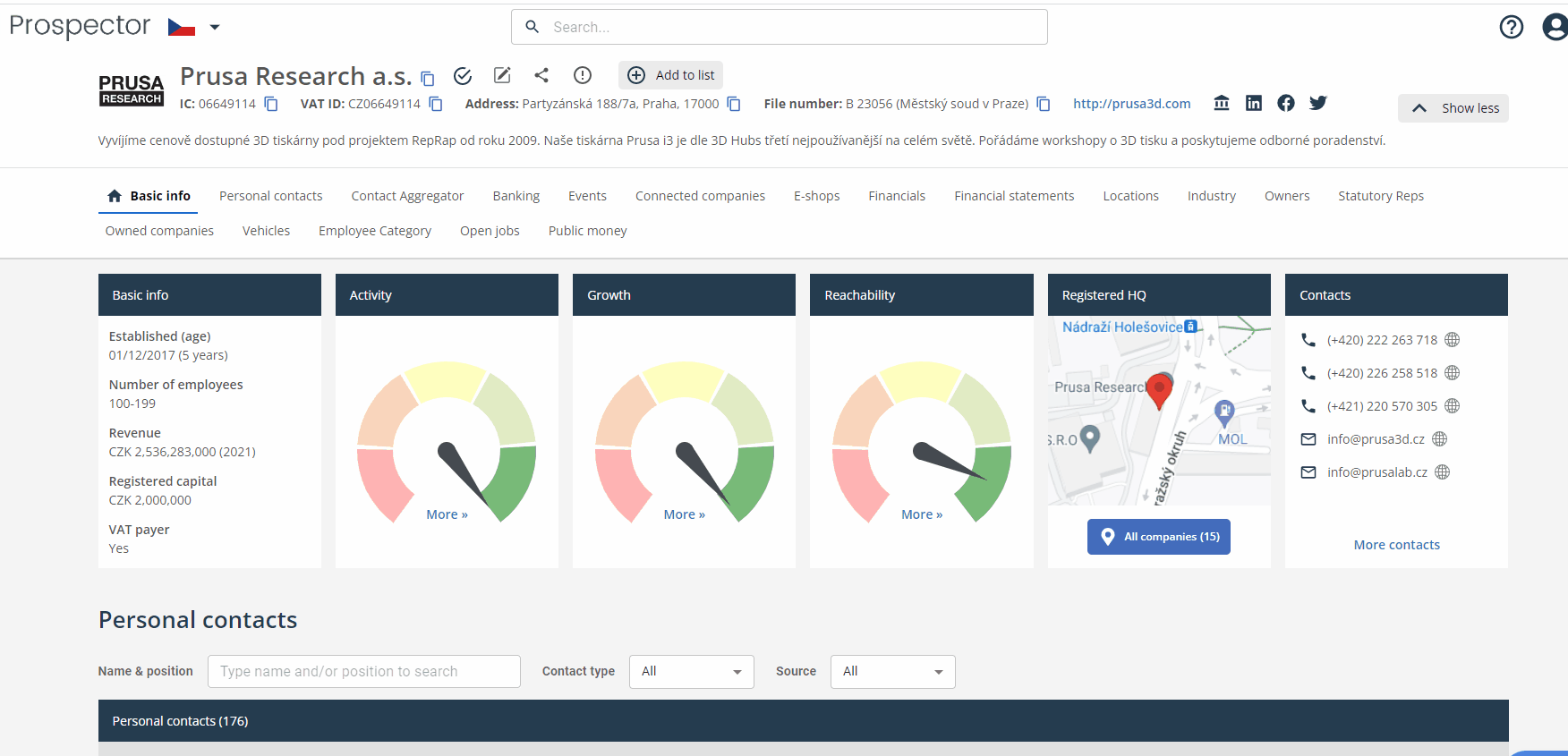View the Open jobs tab
Image resolution: width=1568 pixels, height=756 pixels.
click(490, 231)
